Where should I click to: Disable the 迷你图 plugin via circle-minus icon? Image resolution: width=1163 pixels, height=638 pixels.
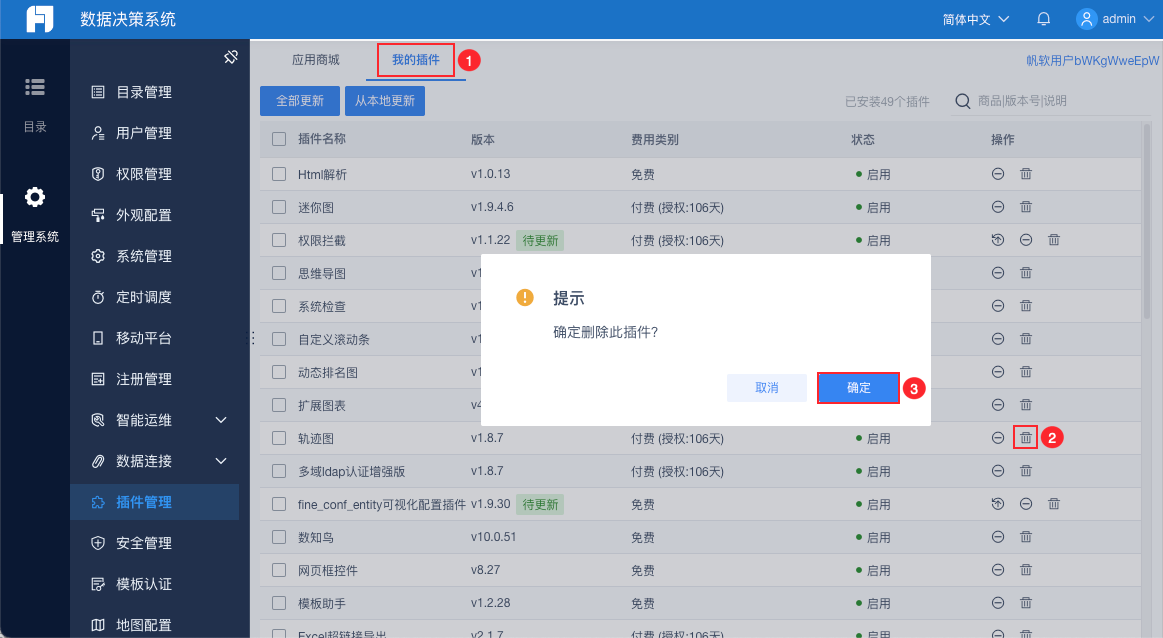tap(998, 207)
